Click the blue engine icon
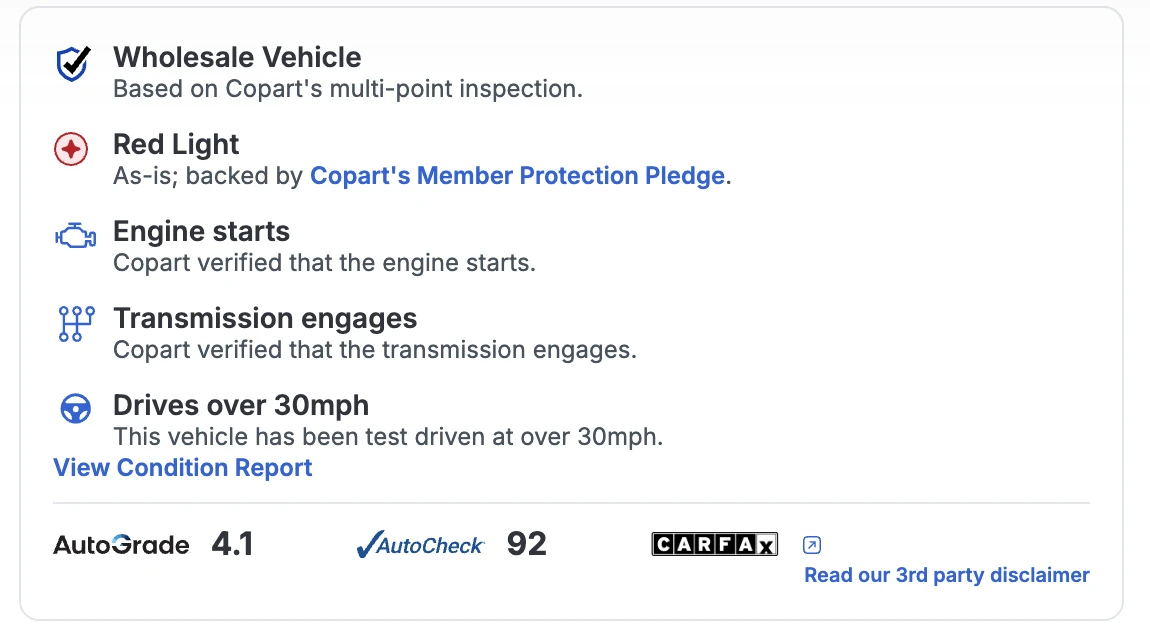The width and height of the screenshot is (1150, 638). (76, 236)
